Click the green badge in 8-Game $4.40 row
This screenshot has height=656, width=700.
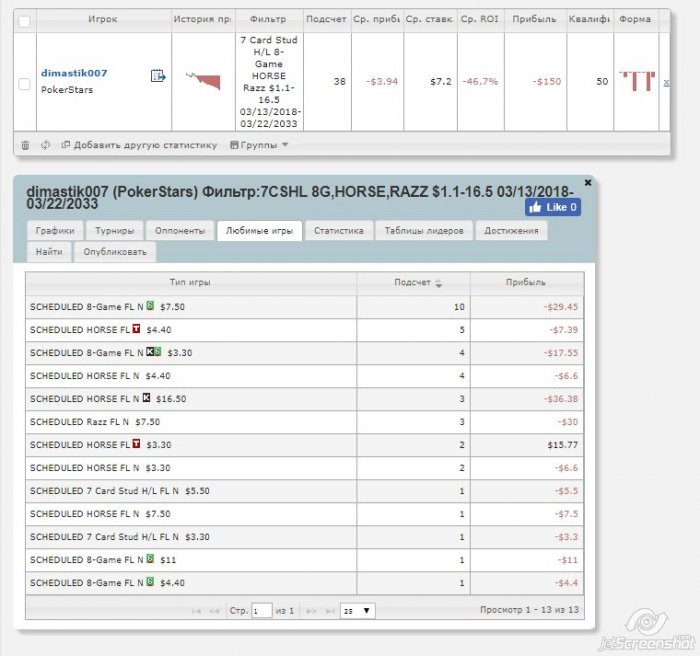click(150, 582)
